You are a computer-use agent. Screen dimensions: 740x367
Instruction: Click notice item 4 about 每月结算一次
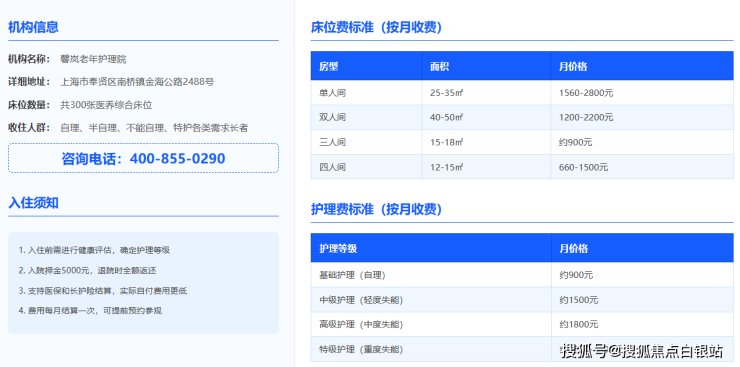tap(90, 311)
